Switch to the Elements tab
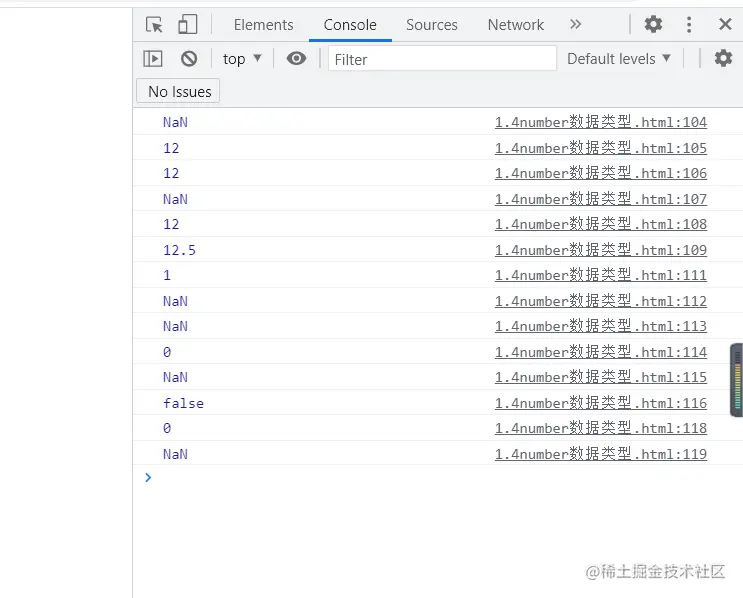Viewport: 743px width, 598px height. point(263,25)
